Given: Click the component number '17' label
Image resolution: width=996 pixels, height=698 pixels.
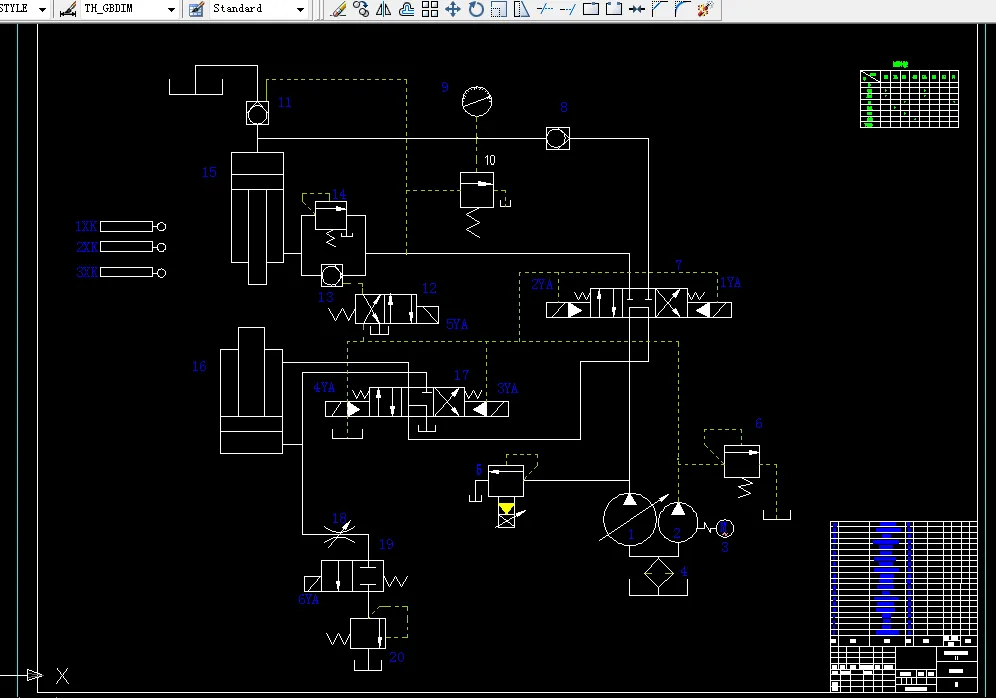Looking at the screenshot, I should [462, 375].
